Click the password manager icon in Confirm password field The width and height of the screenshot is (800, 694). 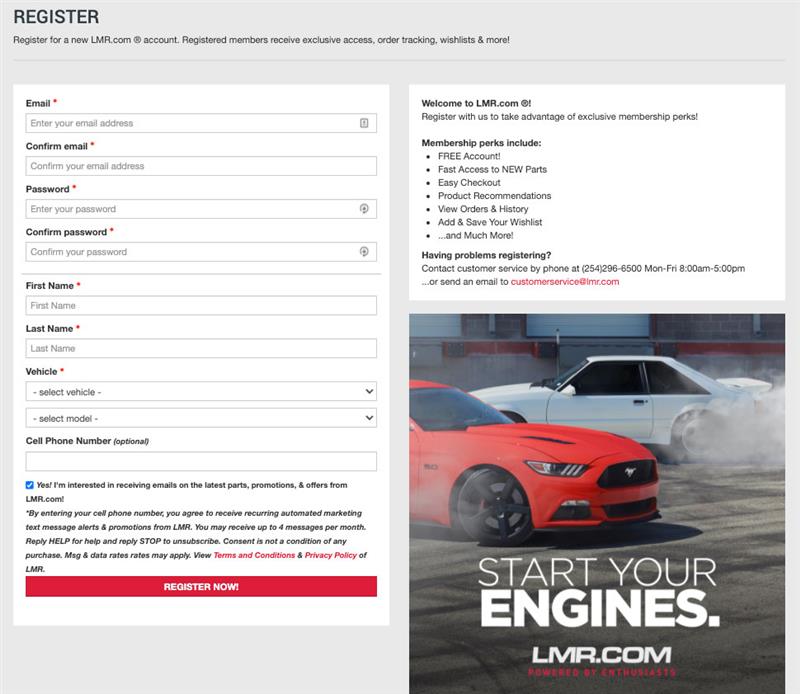(x=364, y=252)
